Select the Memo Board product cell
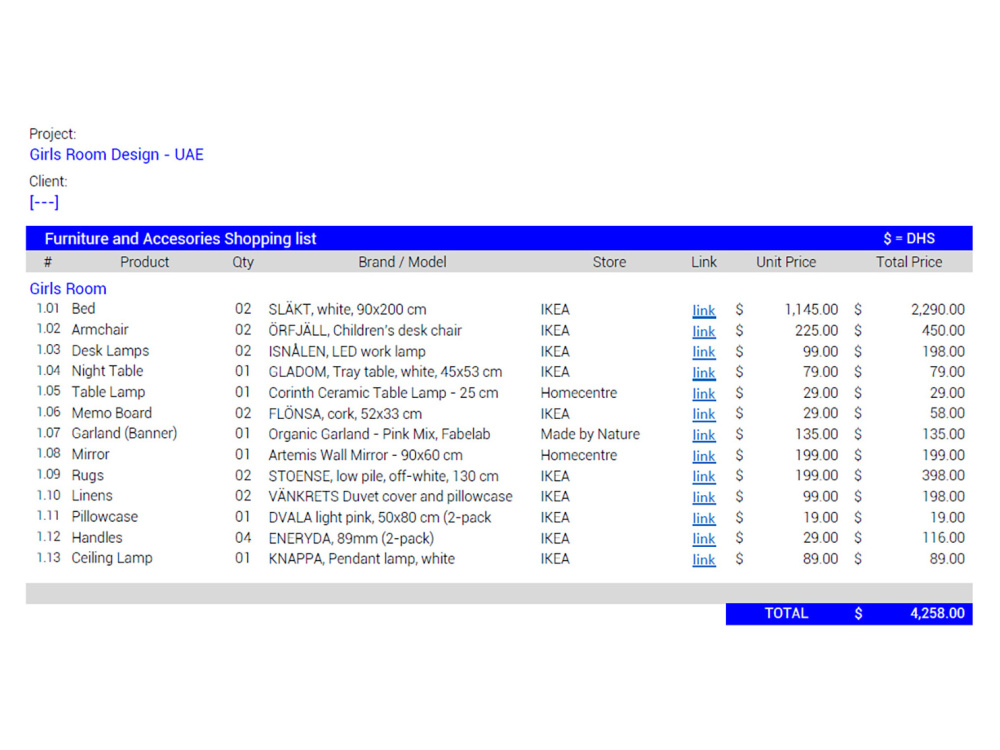Viewport: 1000px width, 750px height. (112, 413)
